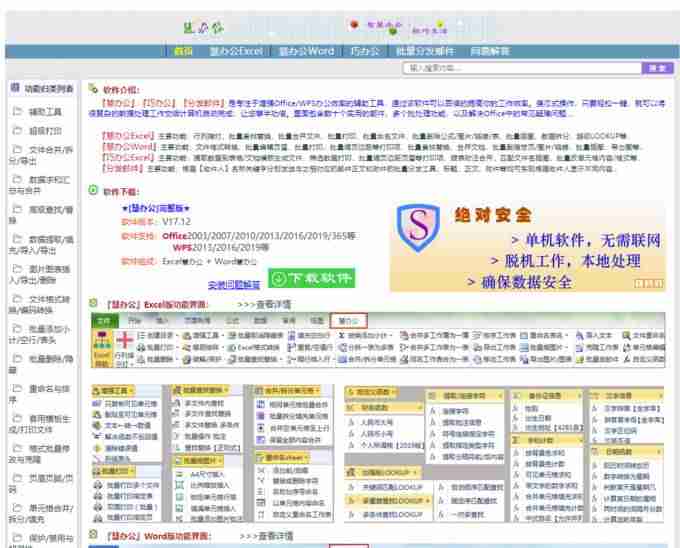Open the 格式批量修改与清除 category

tap(40, 454)
